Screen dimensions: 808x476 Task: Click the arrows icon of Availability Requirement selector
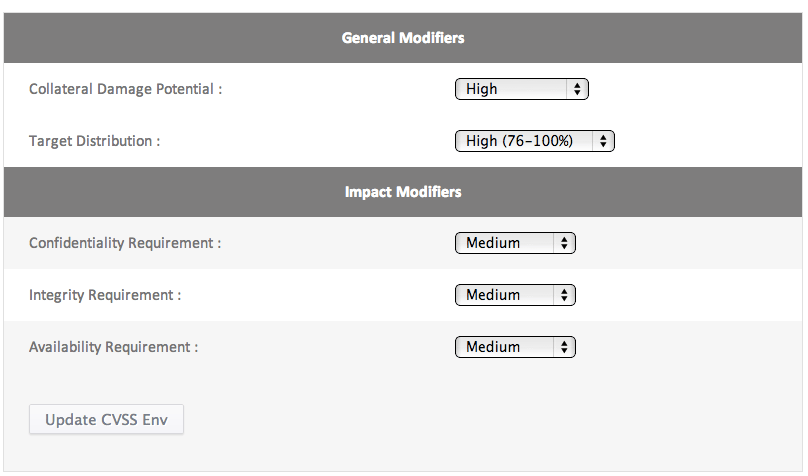[x=564, y=347]
